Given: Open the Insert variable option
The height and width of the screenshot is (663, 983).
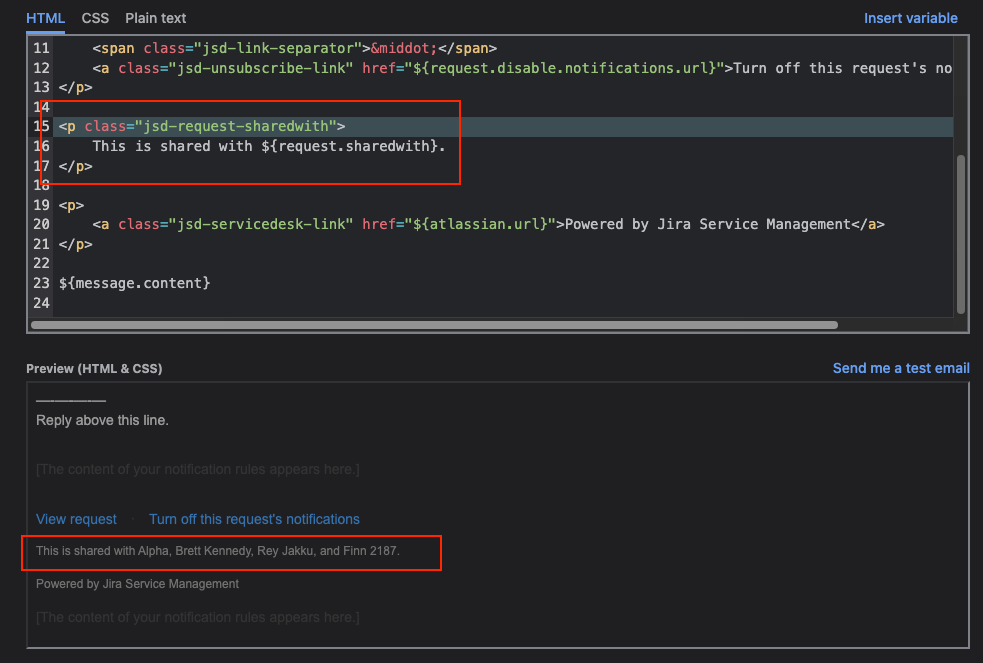Looking at the screenshot, I should pyautogui.click(x=911, y=18).
